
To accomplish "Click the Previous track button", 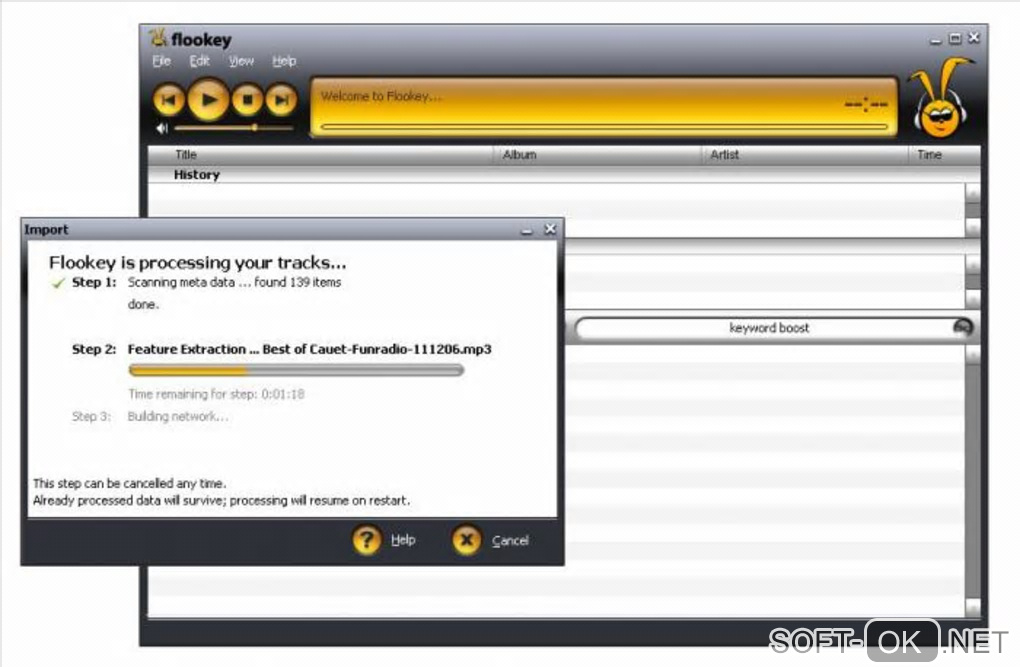I will pos(168,100).
